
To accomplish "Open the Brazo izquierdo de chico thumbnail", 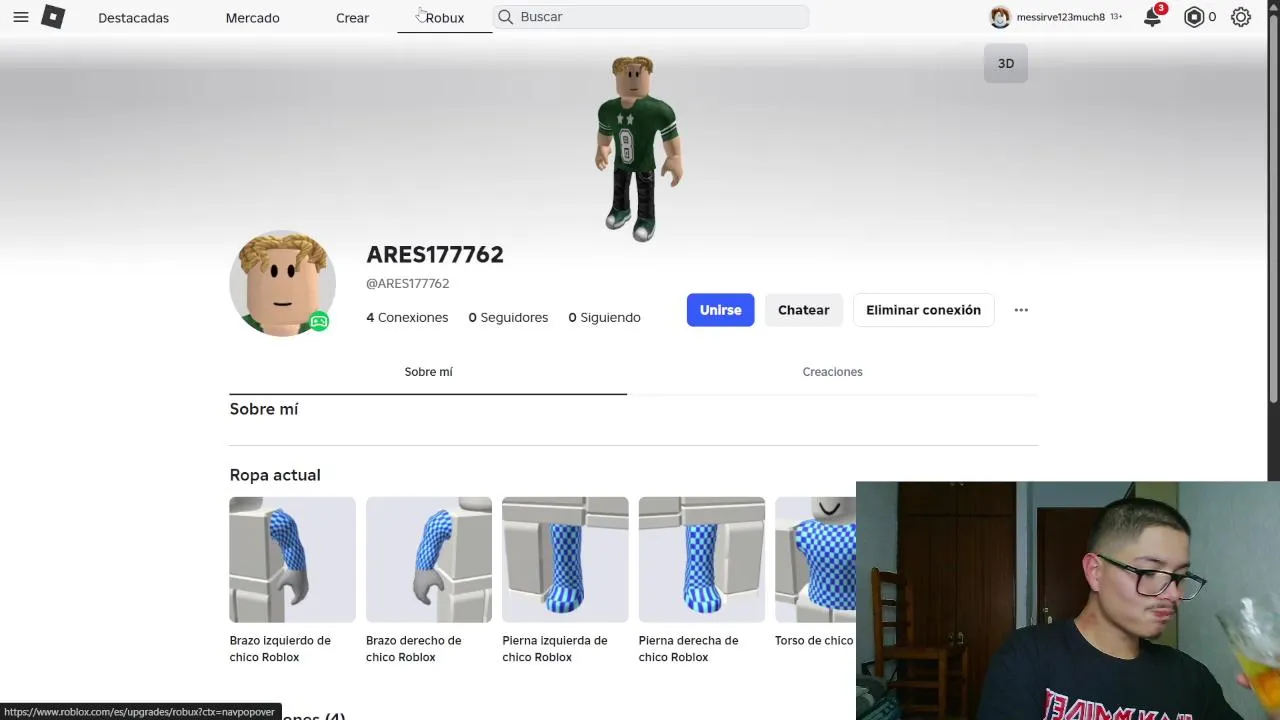I will point(292,560).
